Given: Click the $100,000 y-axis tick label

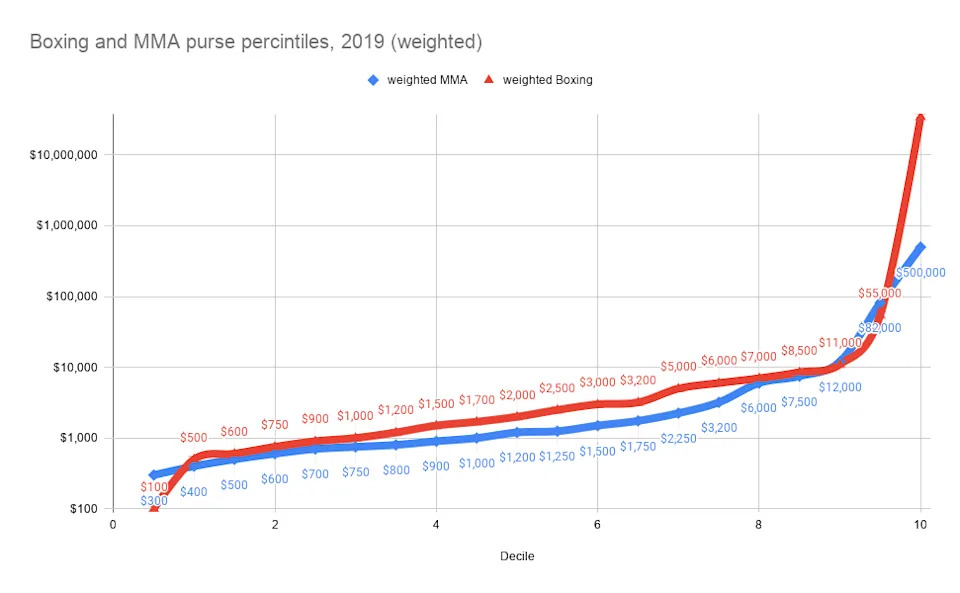Looking at the screenshot, I should tap(70, 297).
